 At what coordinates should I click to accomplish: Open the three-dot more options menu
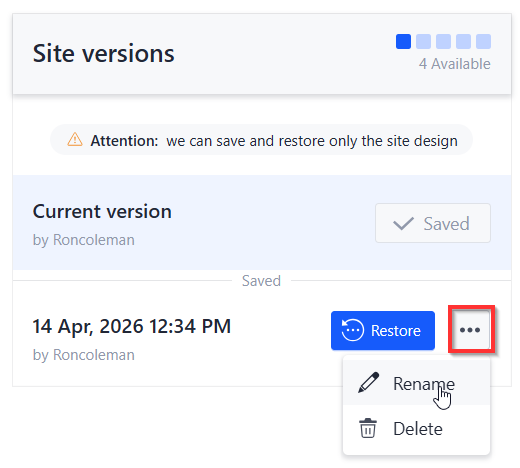click(x=470, y=330)
